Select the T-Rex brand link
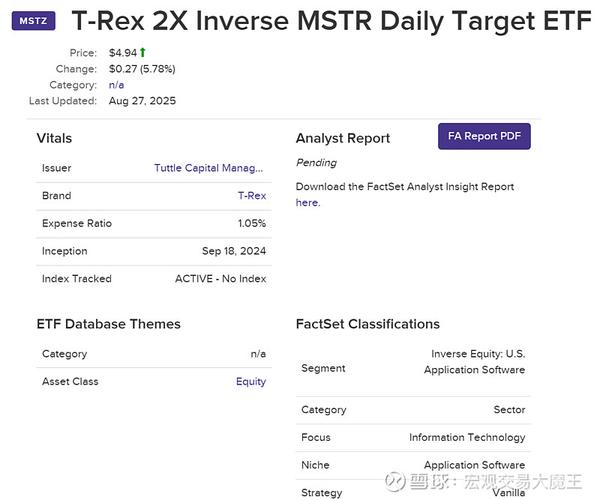Viewport: 600px width, 500px height. [x=252, y=196]
